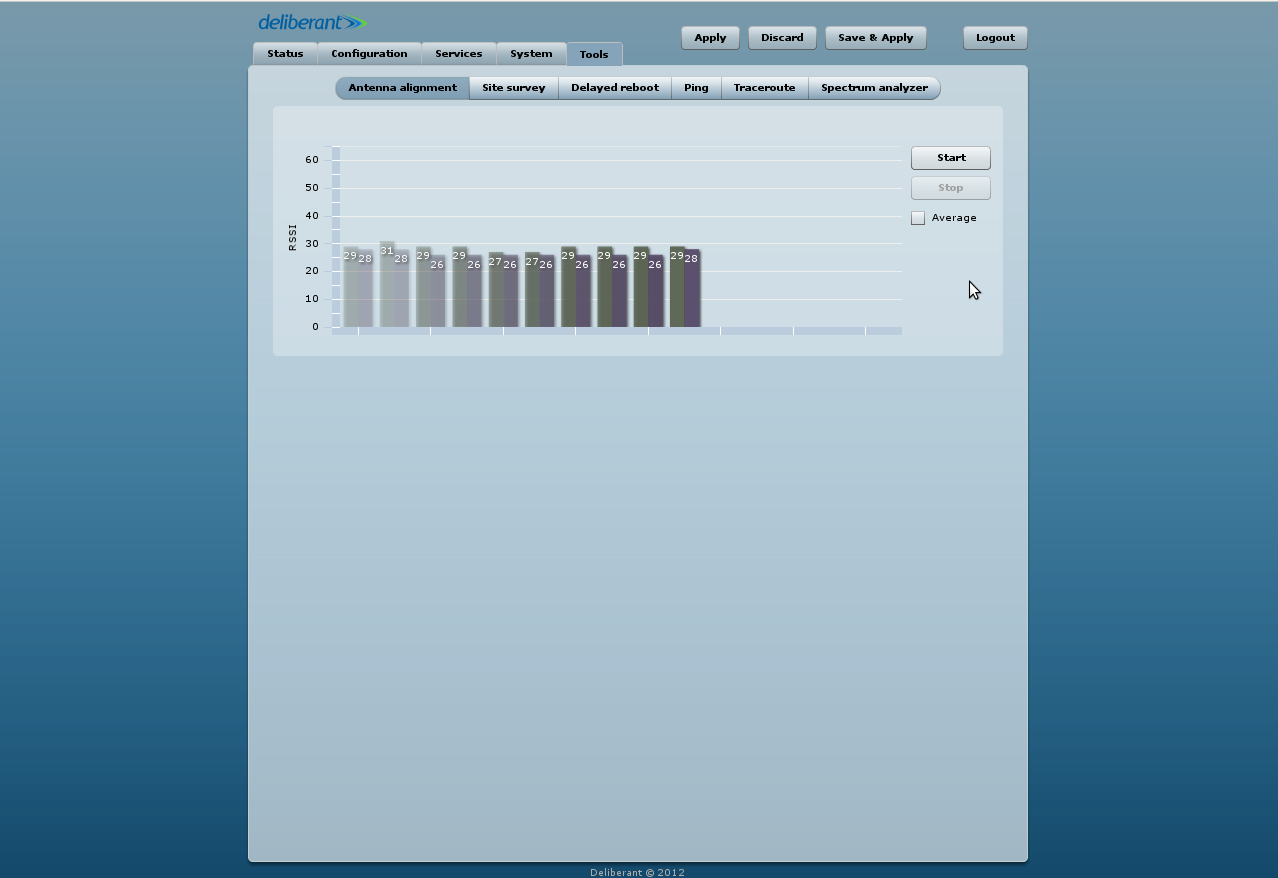
Task: Open the Site survey tool
Action: coord(513,88)
